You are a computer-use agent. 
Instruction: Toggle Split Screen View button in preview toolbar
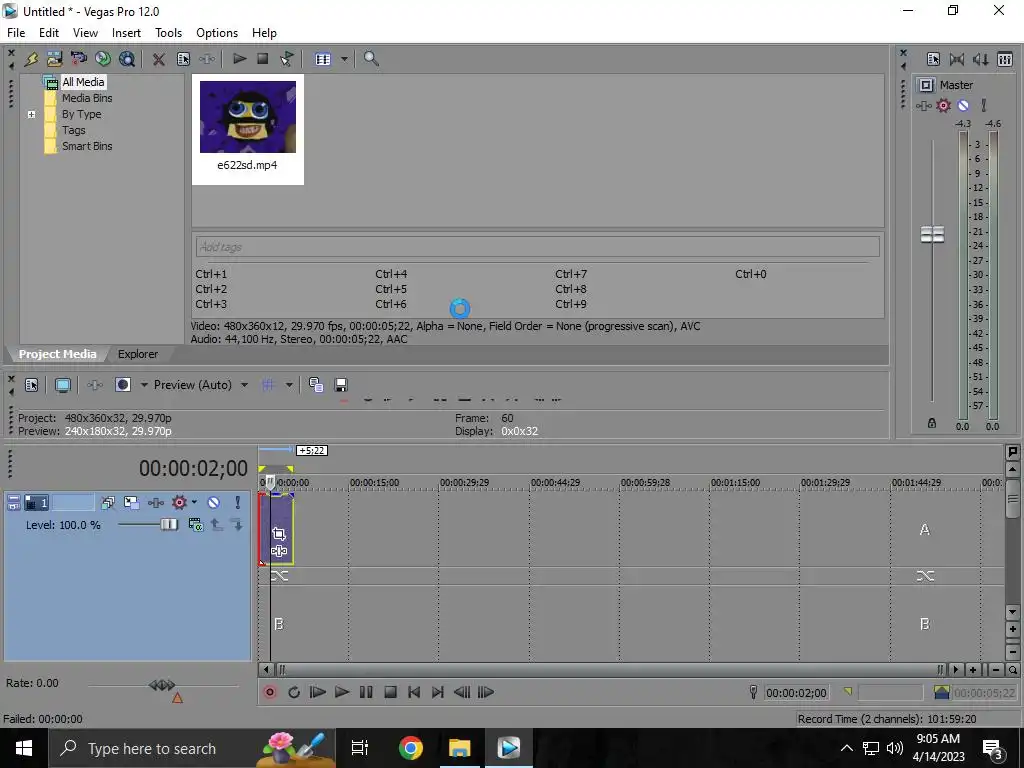point(123,385)
